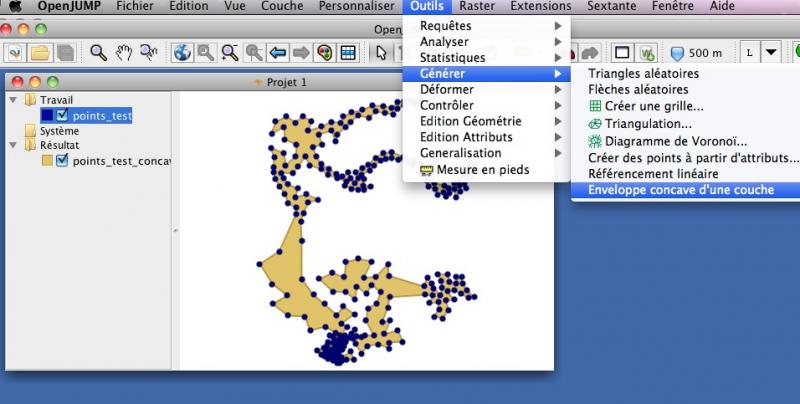
Task: Click the previous view blue arrow icon
Action: pyautogui.click(x=278, y=52)
